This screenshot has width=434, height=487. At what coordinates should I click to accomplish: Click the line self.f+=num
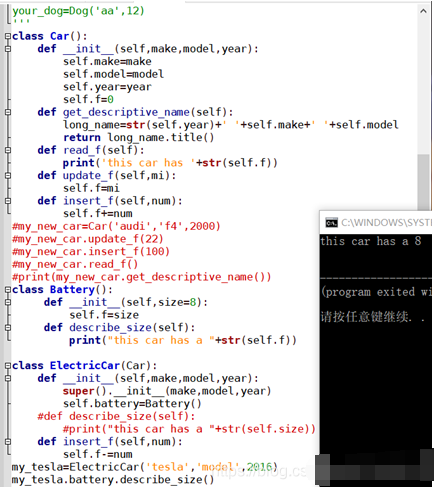click(98, 213)
